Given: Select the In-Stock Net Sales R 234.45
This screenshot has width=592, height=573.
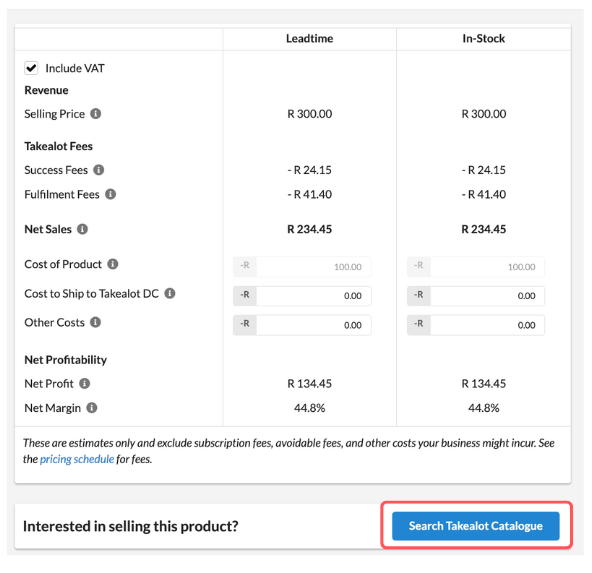Looking at the screenshot, I should 484,229.
